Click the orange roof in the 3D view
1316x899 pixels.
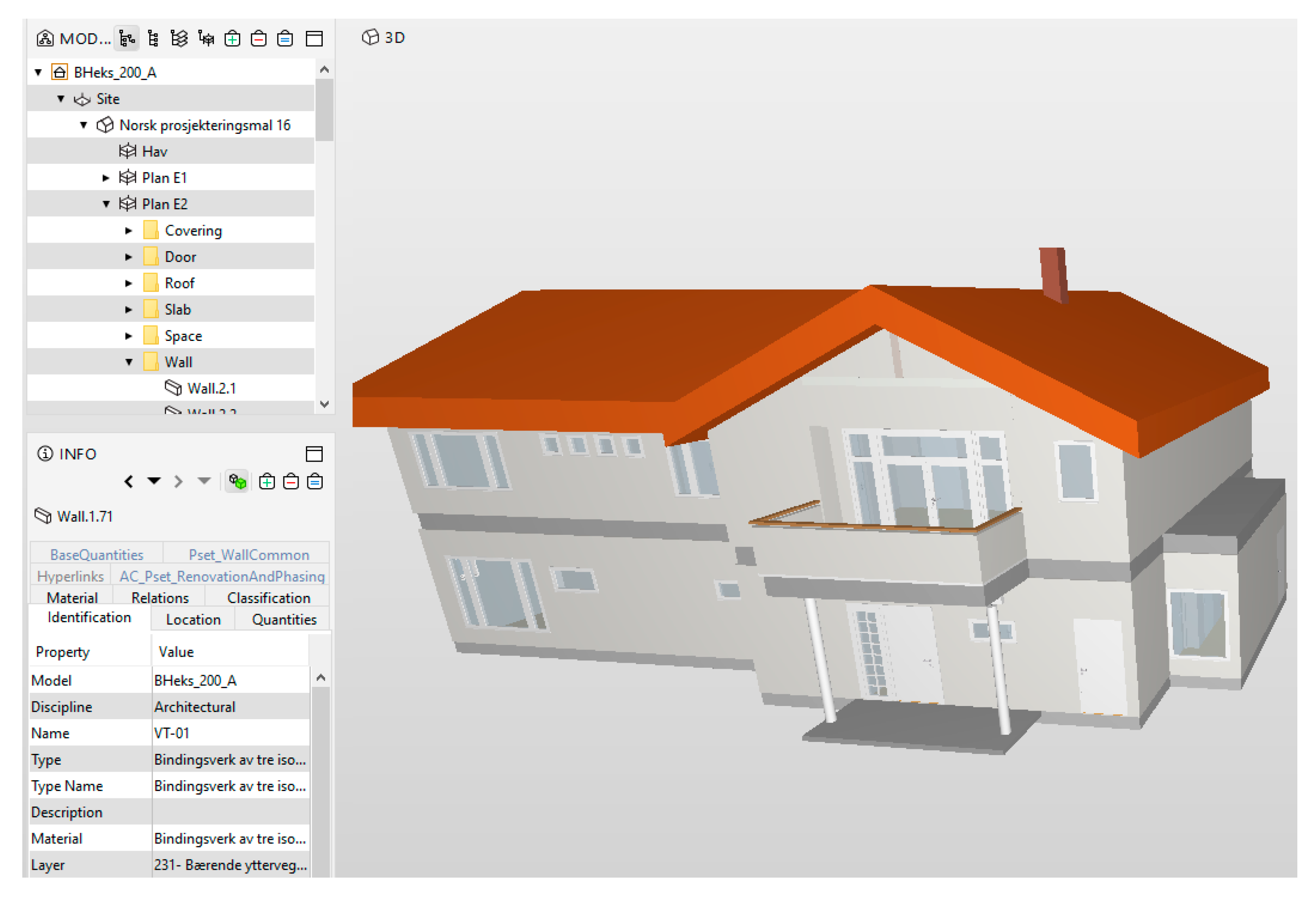594,340
